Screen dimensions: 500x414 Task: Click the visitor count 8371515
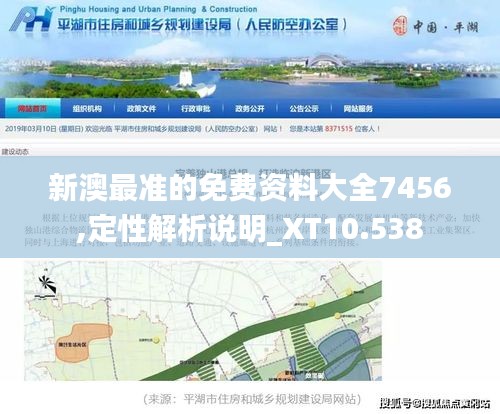[x=339, y=129]
